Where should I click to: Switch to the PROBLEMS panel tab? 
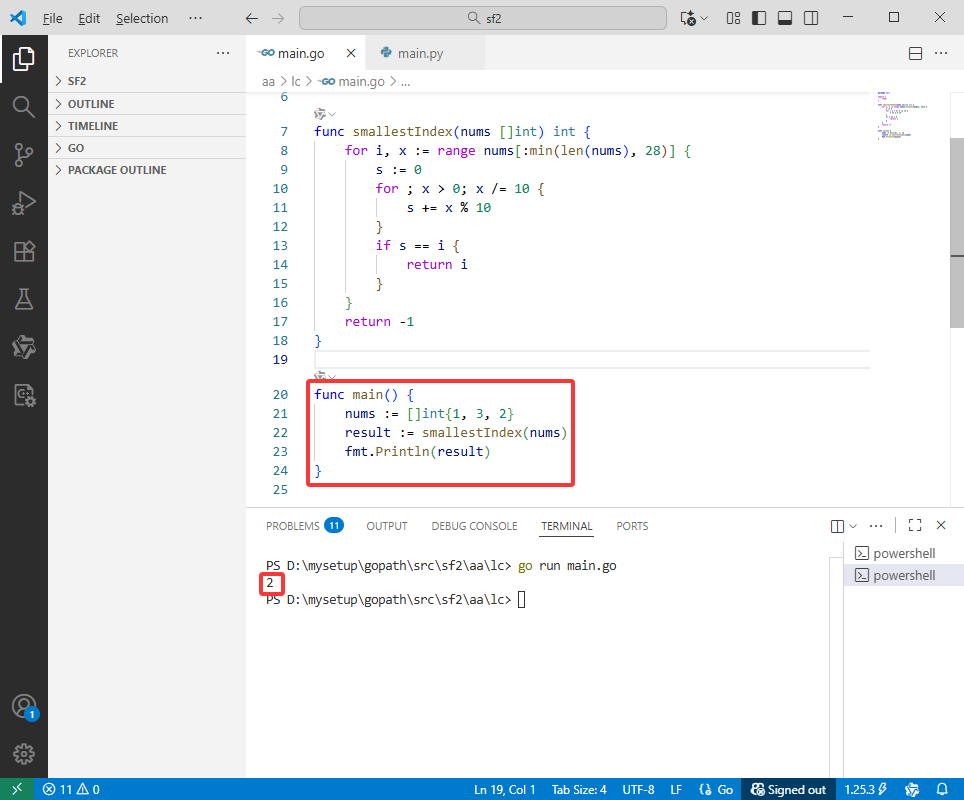(304, 526)
